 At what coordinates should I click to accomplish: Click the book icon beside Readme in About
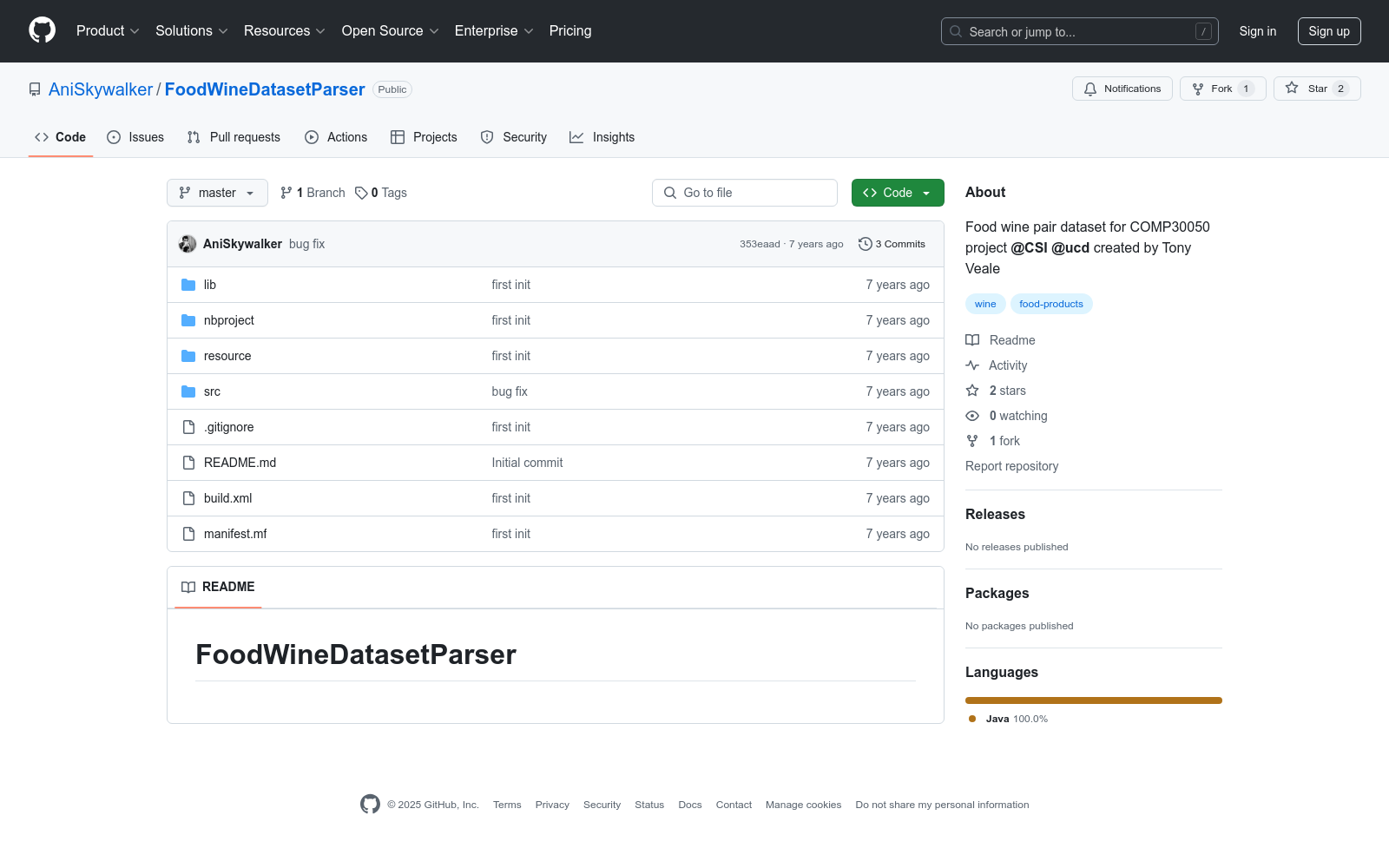tap(972, 340)
